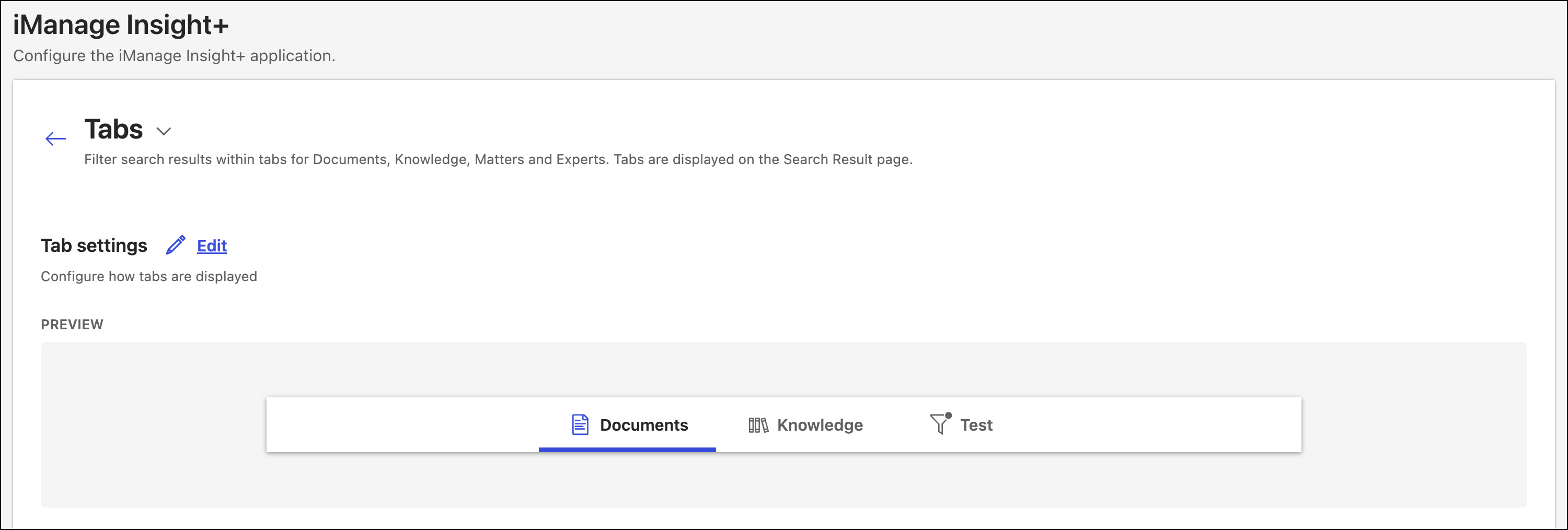Expand the Tabs chevron dropdown
The width and height of the screenshot is (1568, 530).
coord(164,131)
